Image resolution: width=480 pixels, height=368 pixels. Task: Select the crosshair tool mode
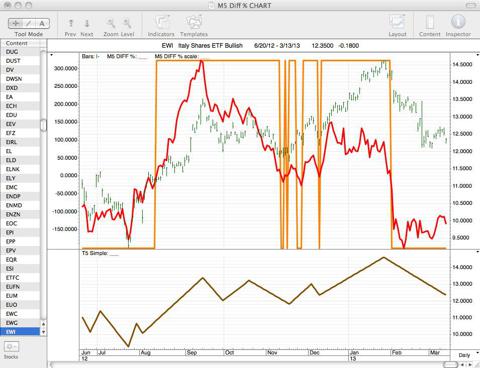click(15, 23)
